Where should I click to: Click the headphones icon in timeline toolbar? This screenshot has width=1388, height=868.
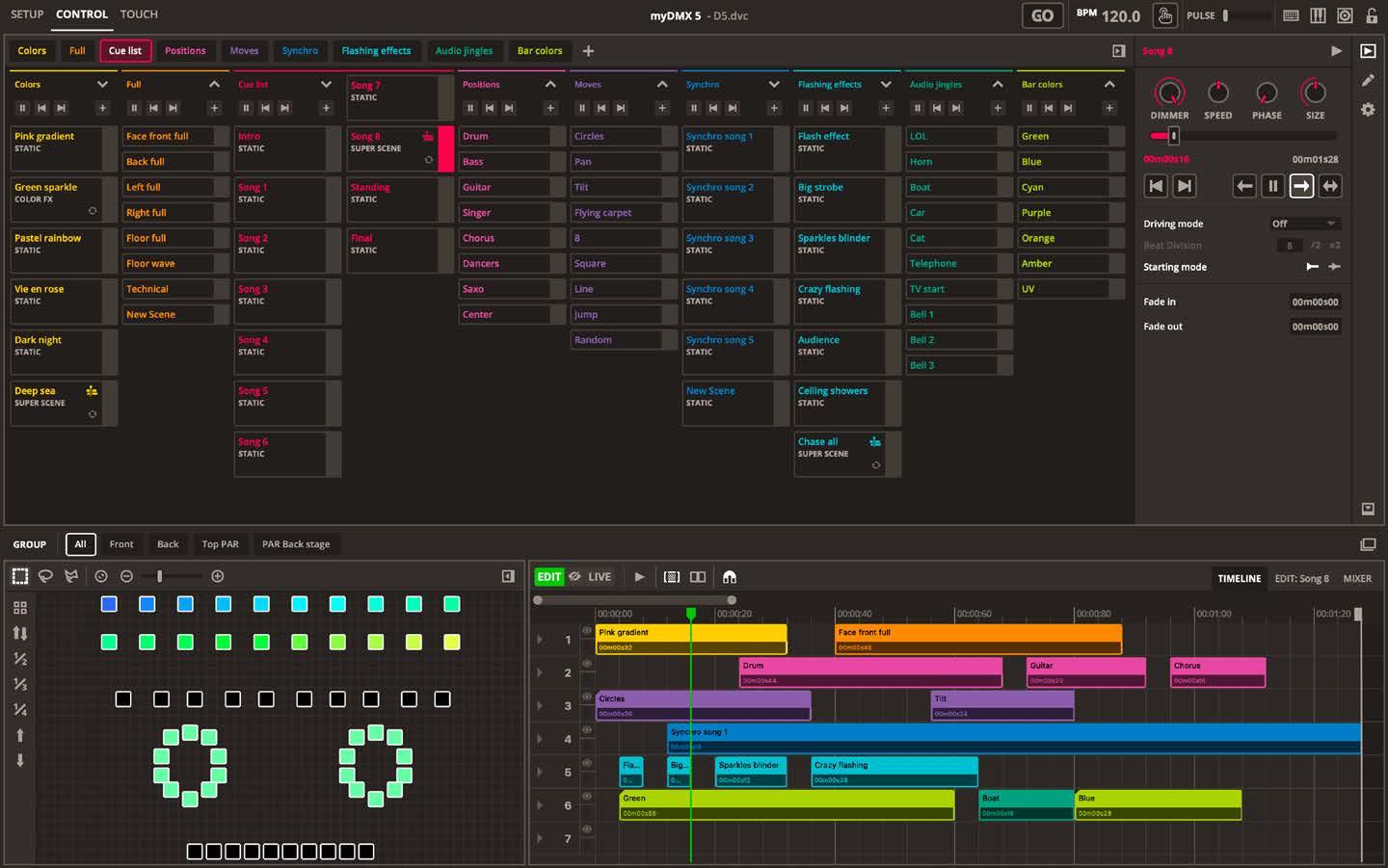730,577
